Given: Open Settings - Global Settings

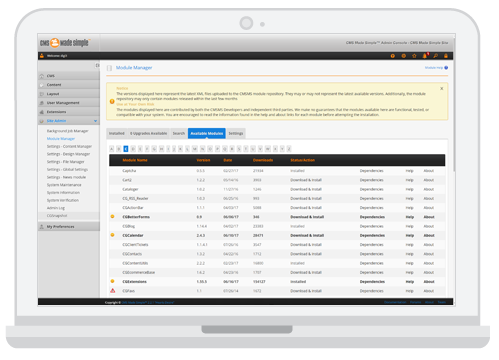Looking at the screenshot, I should pyautogui.click(x=67, y=169).
